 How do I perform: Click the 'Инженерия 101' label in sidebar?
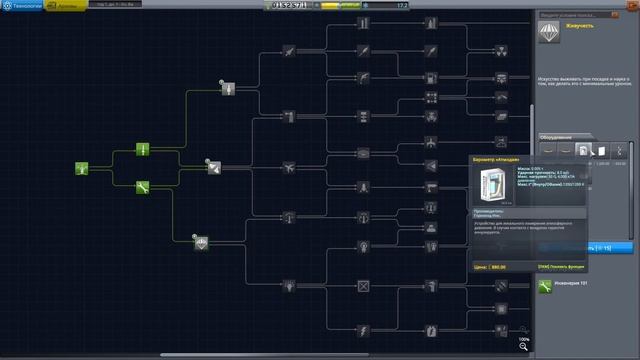571,283
